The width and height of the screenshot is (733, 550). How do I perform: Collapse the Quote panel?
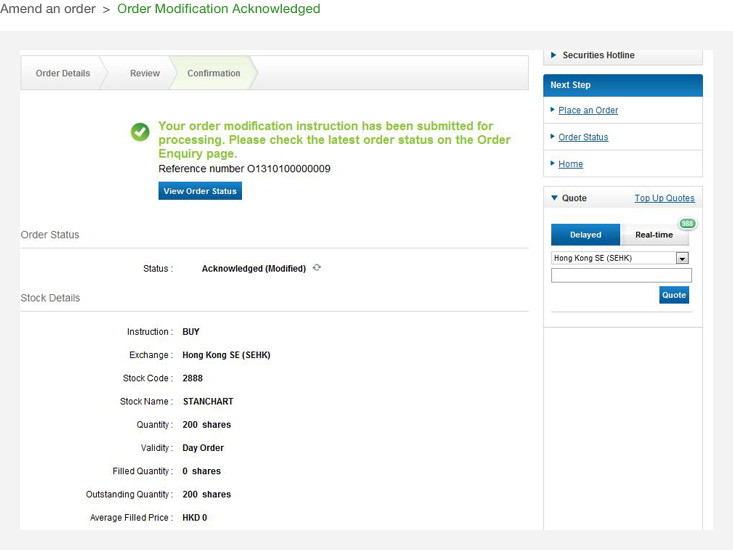[554, 198]
